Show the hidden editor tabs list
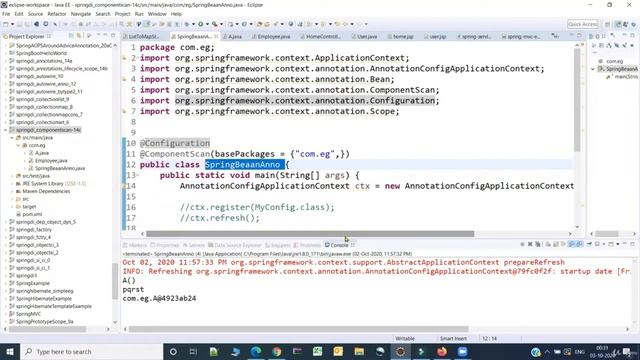Viewport: 640px width, 360px height. click(555, 36)
